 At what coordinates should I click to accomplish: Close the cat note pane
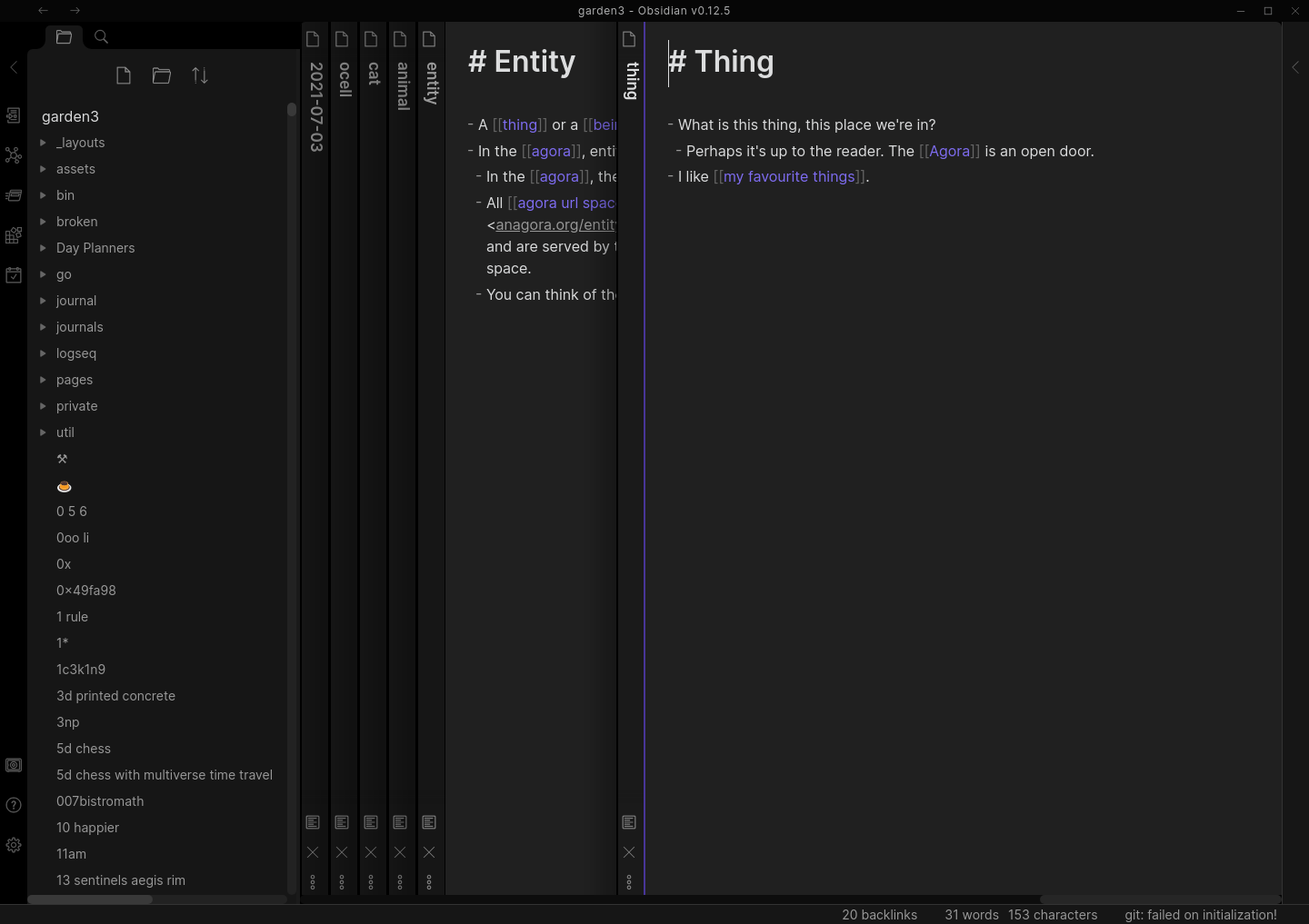[371, 852]
